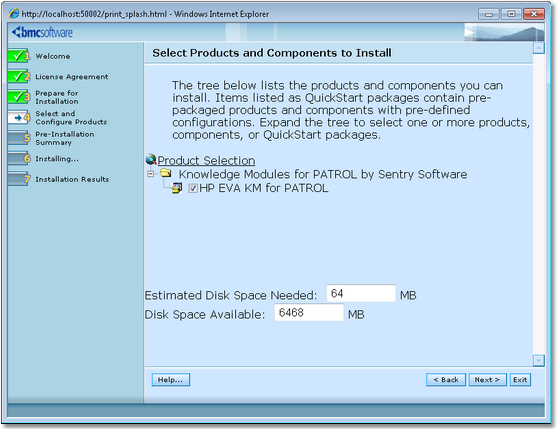Click the green checkmark icon beside Welcome
Viewport: 558px width, 431px height.
(19, 56)
